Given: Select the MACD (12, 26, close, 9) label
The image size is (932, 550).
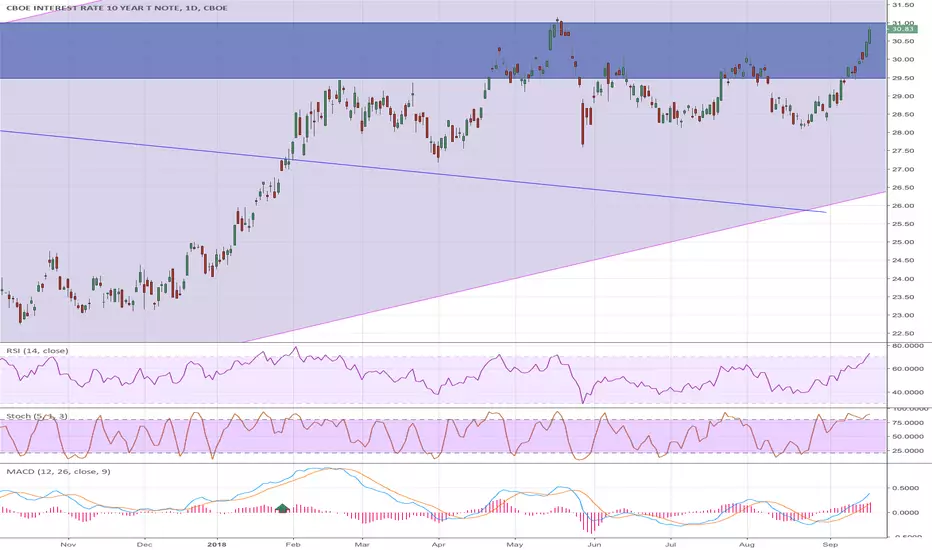Looking at the screenshot, I should point(58,472).
